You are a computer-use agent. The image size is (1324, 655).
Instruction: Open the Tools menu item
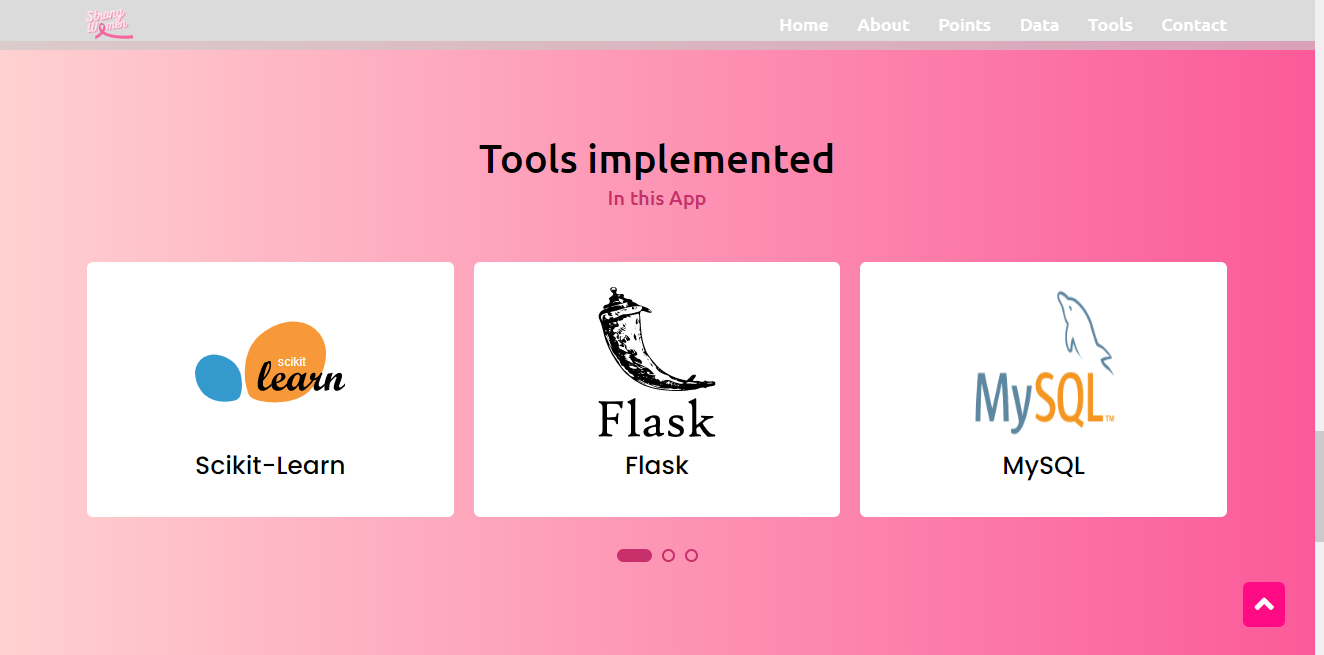[1110, 24]
